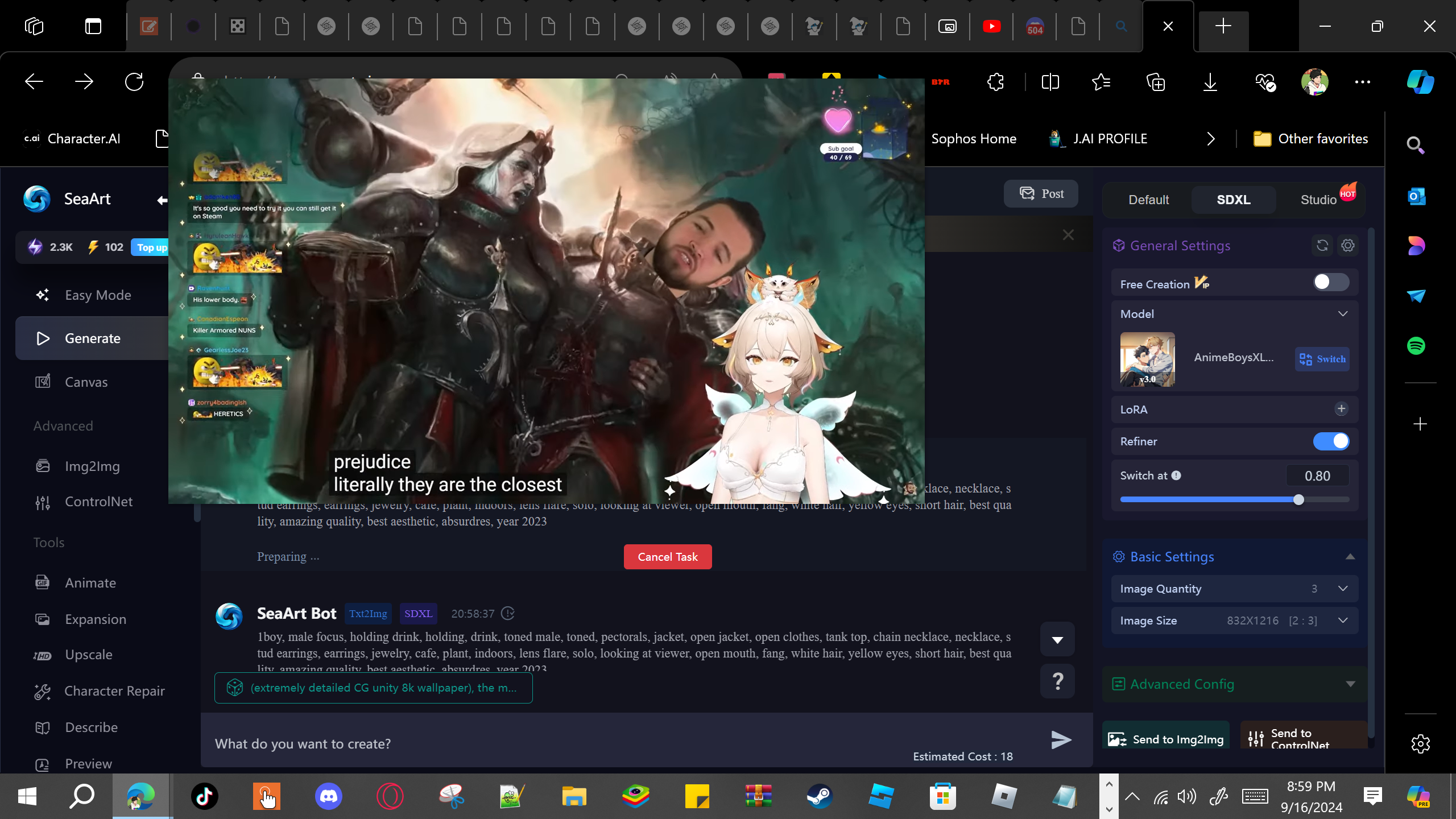Select the Generate menu item
Viewport: 1456px width, 819px height.
pyautogui.click(x=92, y=338)
